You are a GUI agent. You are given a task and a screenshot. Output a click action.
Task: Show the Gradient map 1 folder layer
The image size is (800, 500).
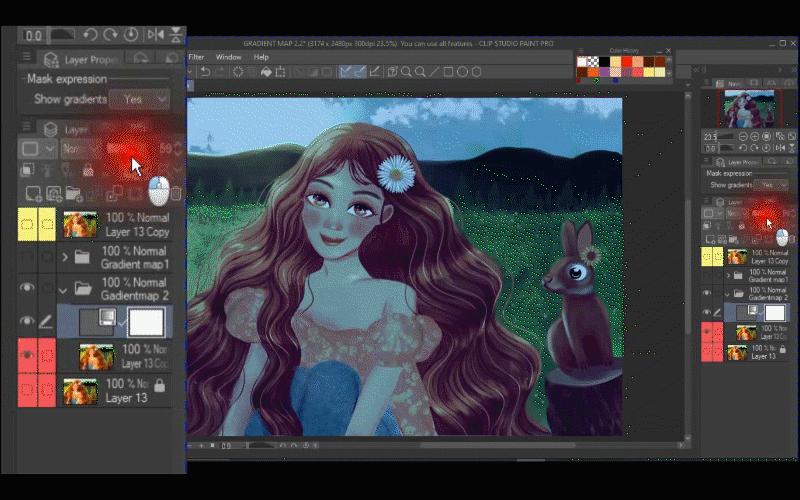28,258
